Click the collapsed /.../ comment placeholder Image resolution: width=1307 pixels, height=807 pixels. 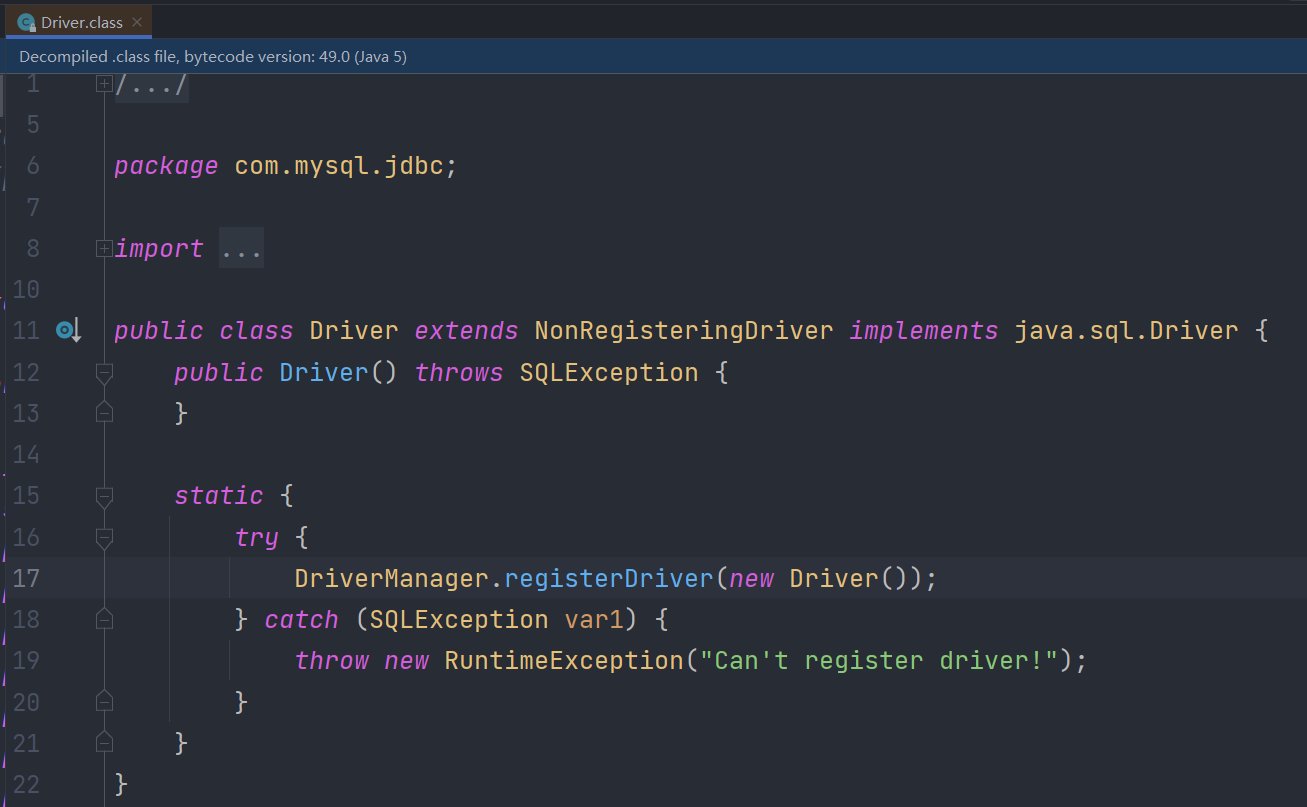(x=151, y=85)
